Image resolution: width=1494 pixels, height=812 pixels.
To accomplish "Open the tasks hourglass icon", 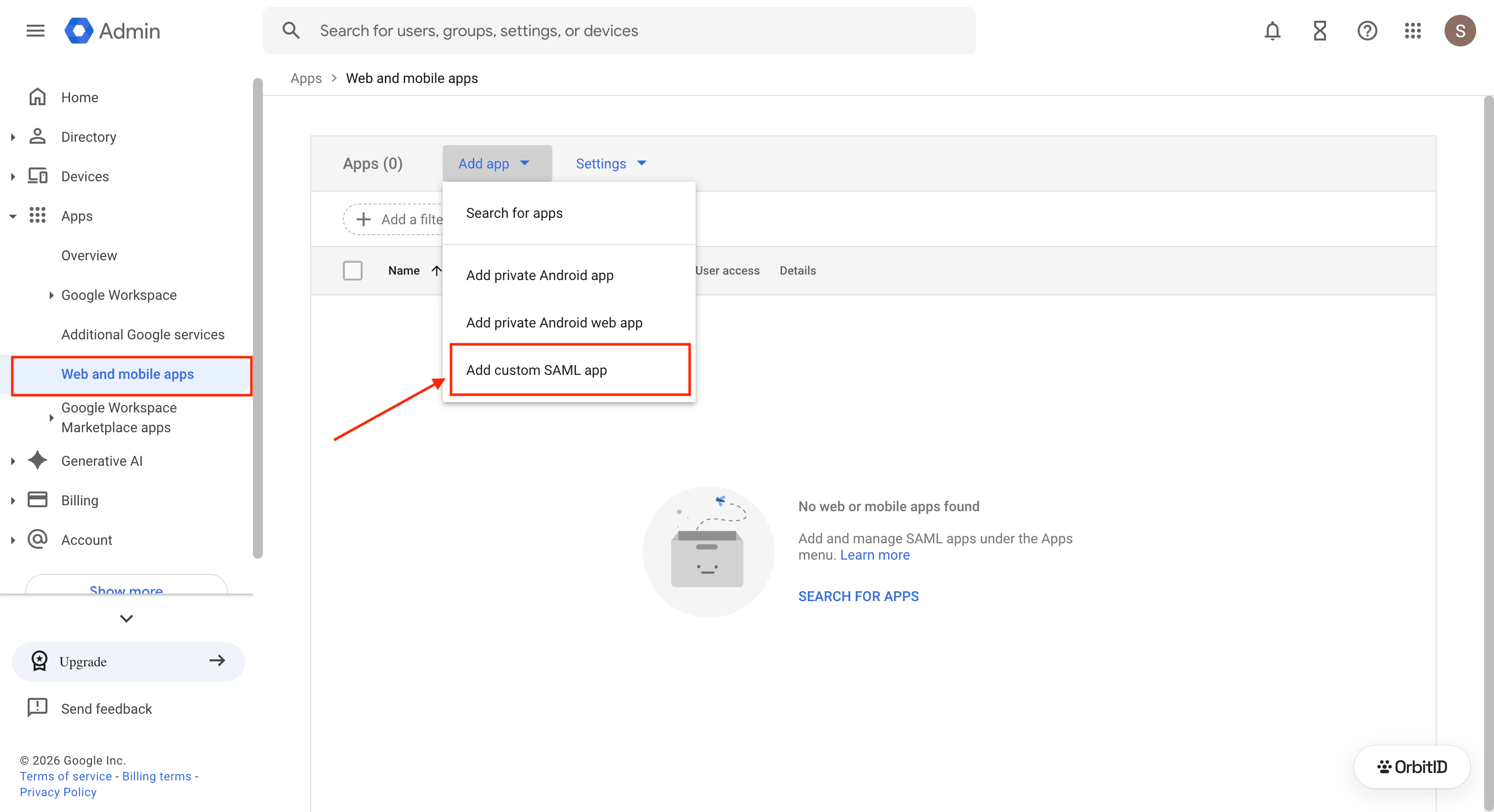I will coord(1320,31).
